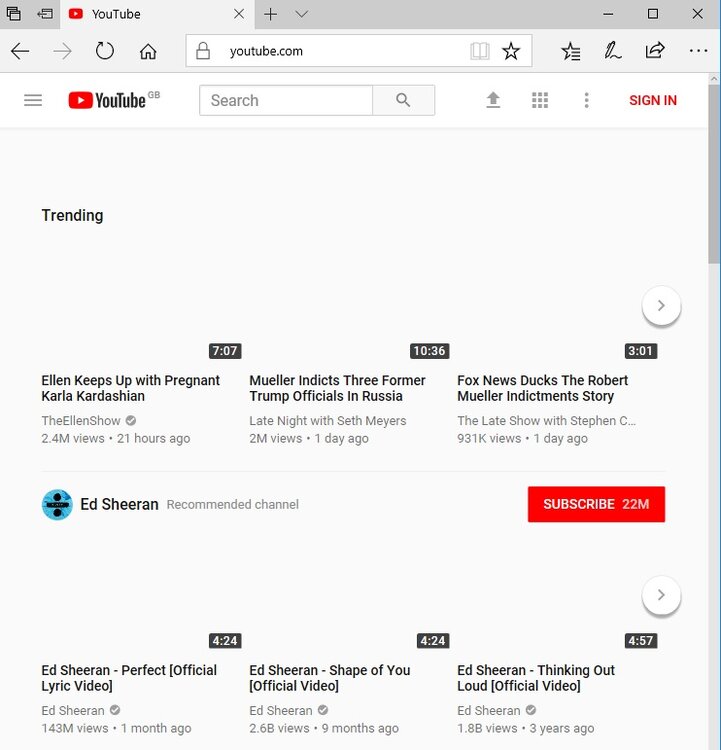This screenshot has height=750, width=721.
Task: Add page to favorites star
Action: point(511,51)
